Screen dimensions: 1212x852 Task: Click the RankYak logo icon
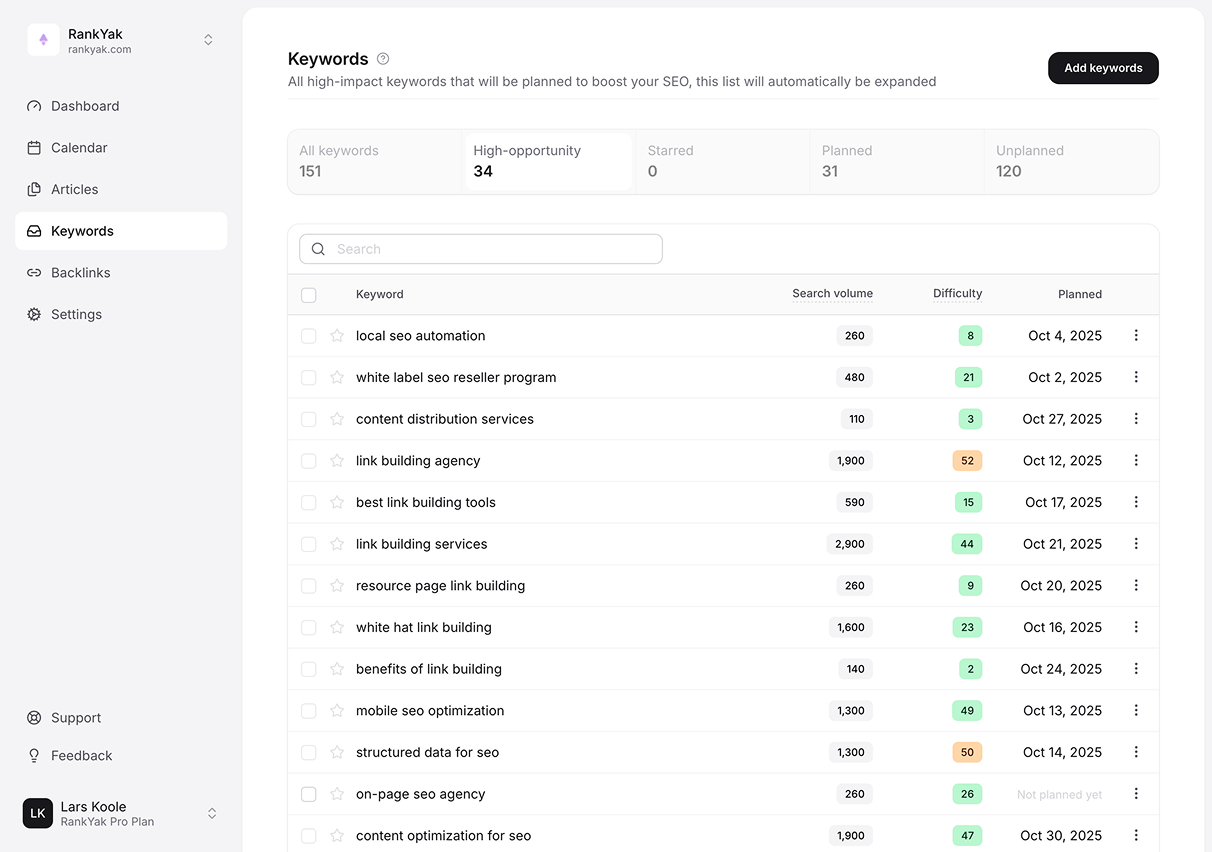click(x=43, y=40)
